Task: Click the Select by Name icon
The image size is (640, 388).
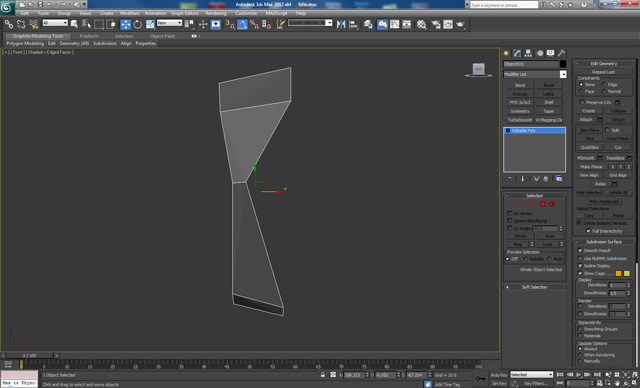Action: [x=87, y=24]
